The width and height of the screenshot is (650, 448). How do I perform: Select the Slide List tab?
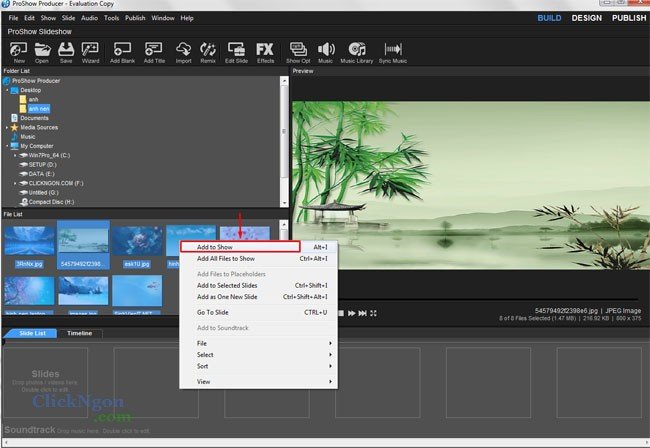click(x=32, y=333)
